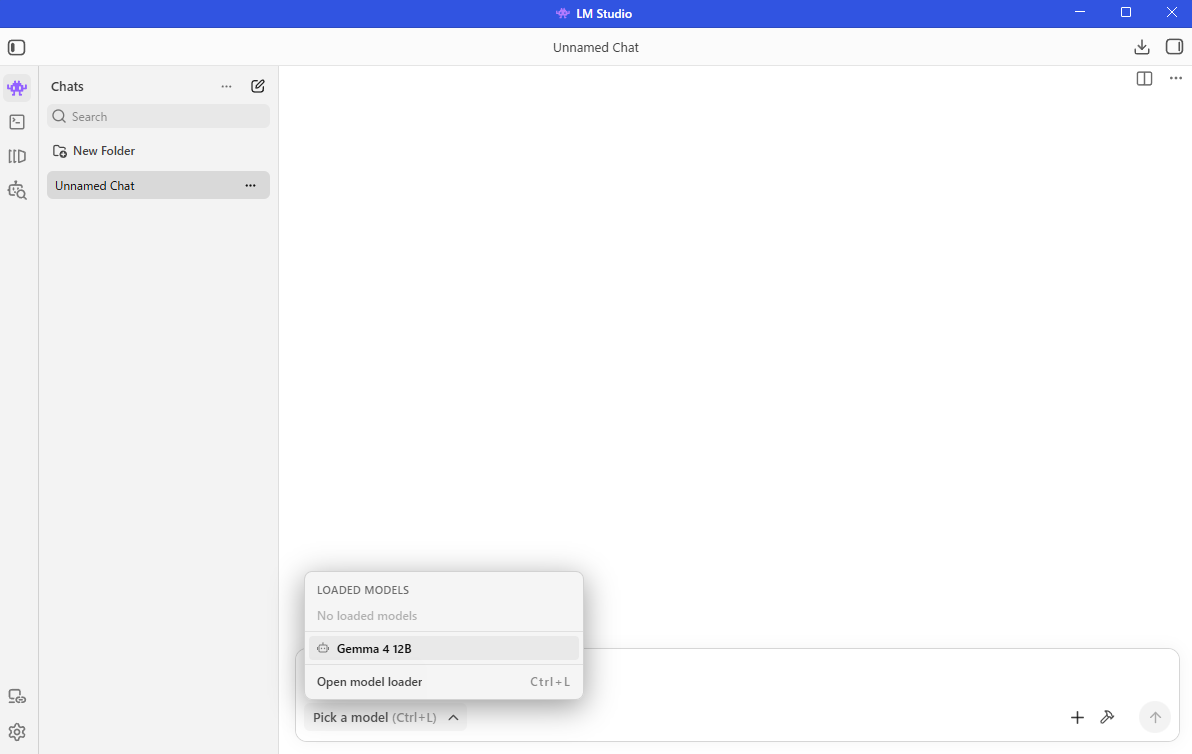This screenshot has width=1192, height=754.
Task: Open the Chat view alien icon
Action: click(x=17, y=88)
